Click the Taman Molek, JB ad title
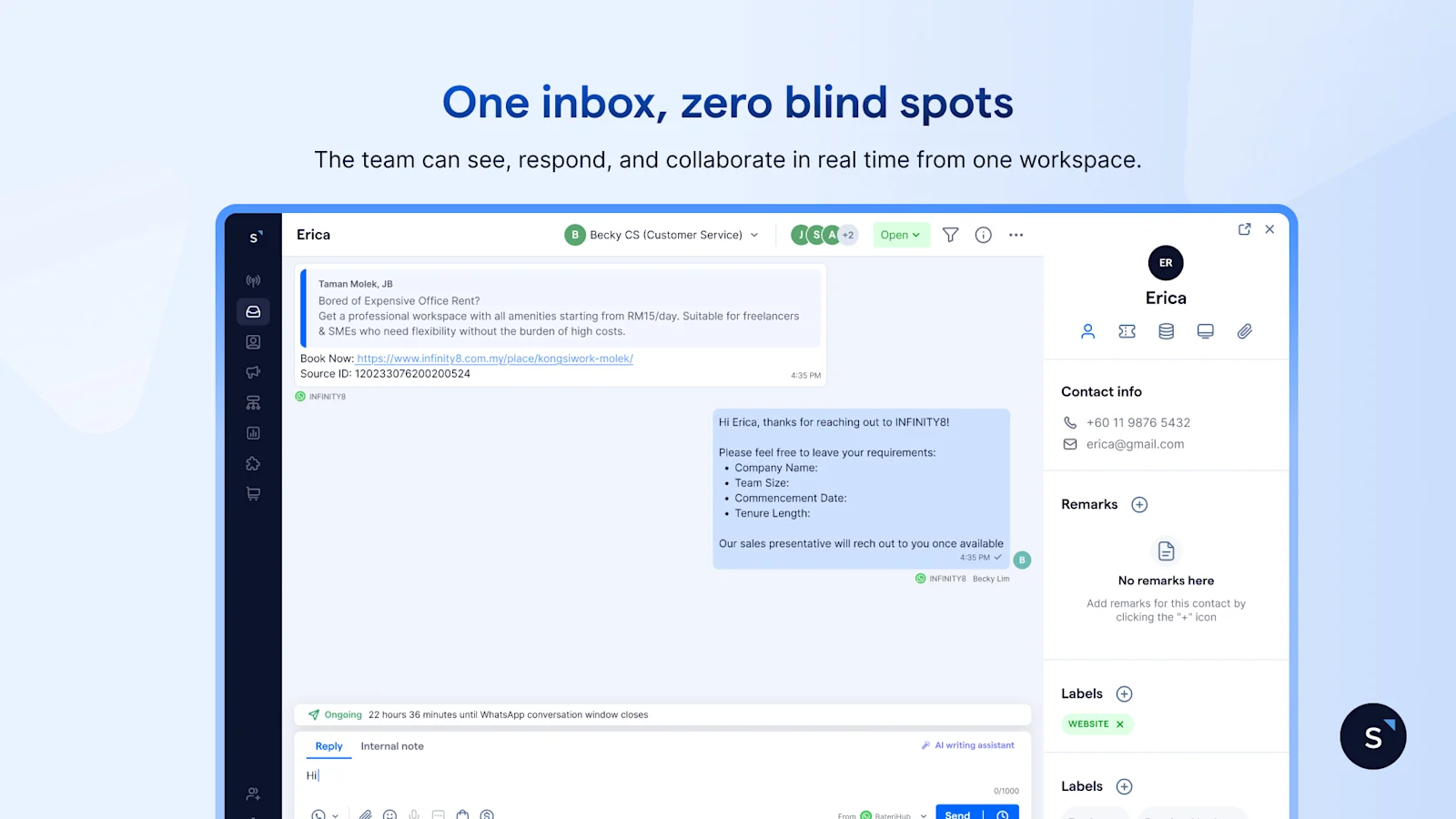1456x819 pixels. pyautogui.click(x=355, y=284)
